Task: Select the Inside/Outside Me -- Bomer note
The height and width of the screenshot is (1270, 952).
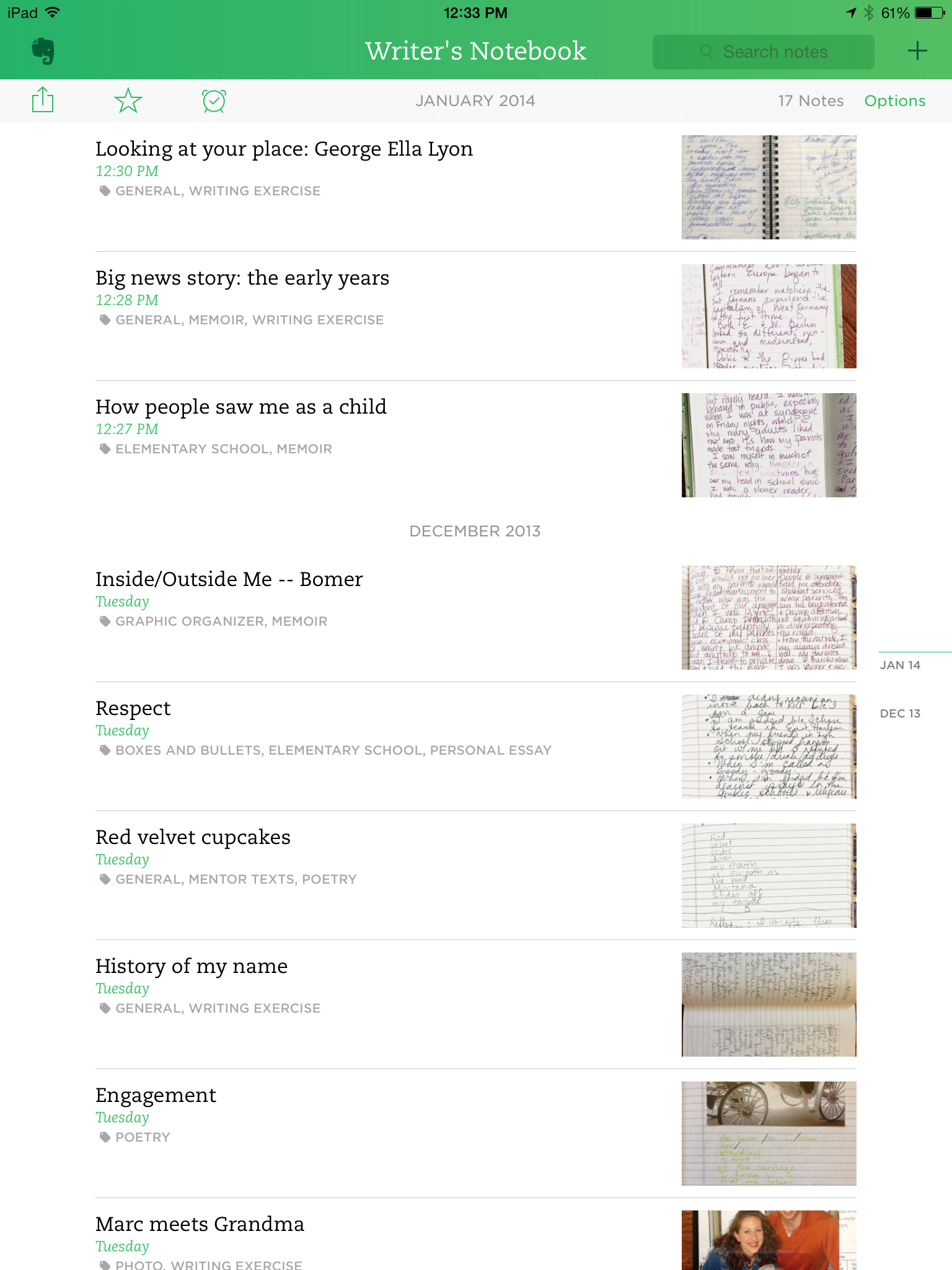Action: tap(475, 617)
